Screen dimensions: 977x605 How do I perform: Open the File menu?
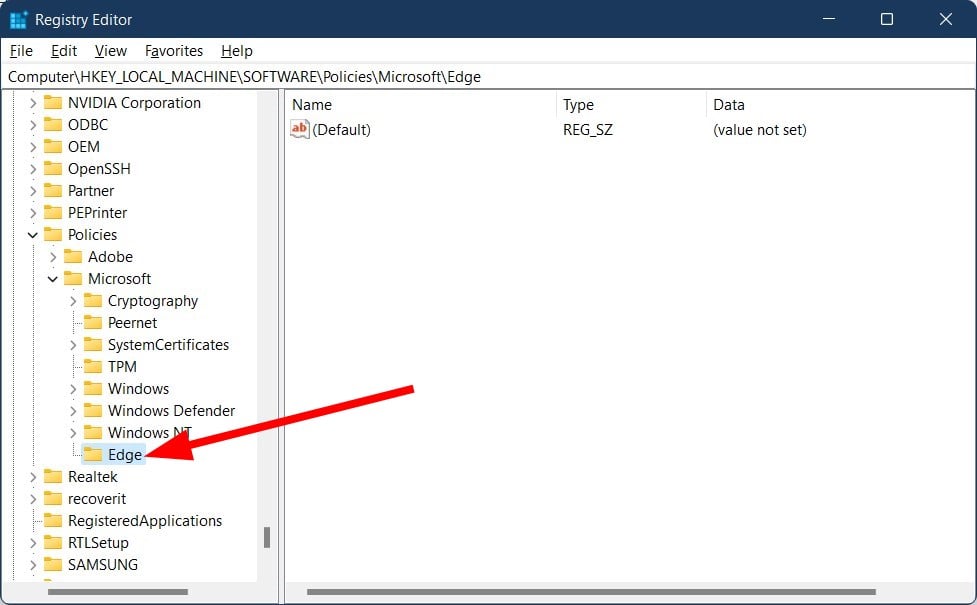[x=21, y=51]
